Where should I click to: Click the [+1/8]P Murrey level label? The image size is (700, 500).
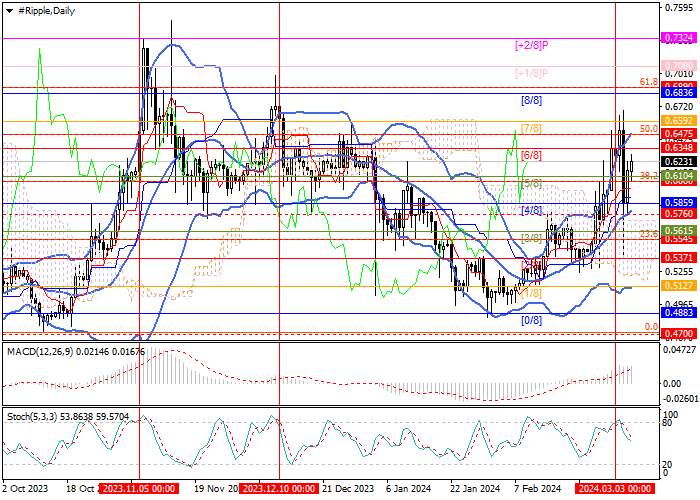(x=531, y=74)
